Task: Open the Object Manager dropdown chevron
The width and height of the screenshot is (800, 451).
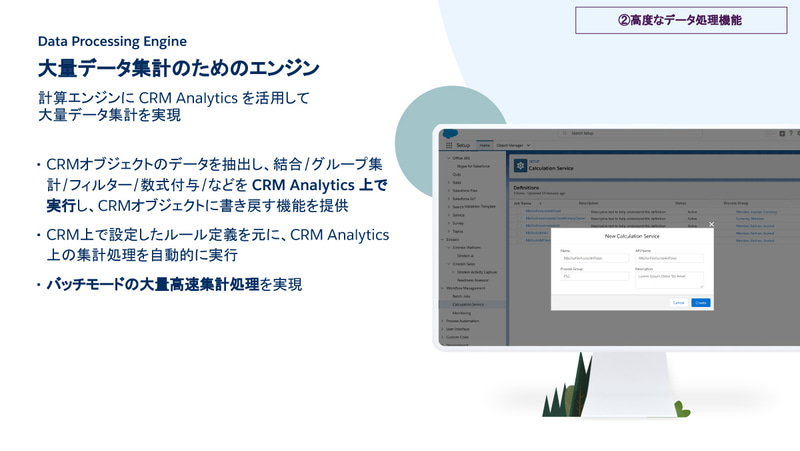Action: [x=529, y=145]
